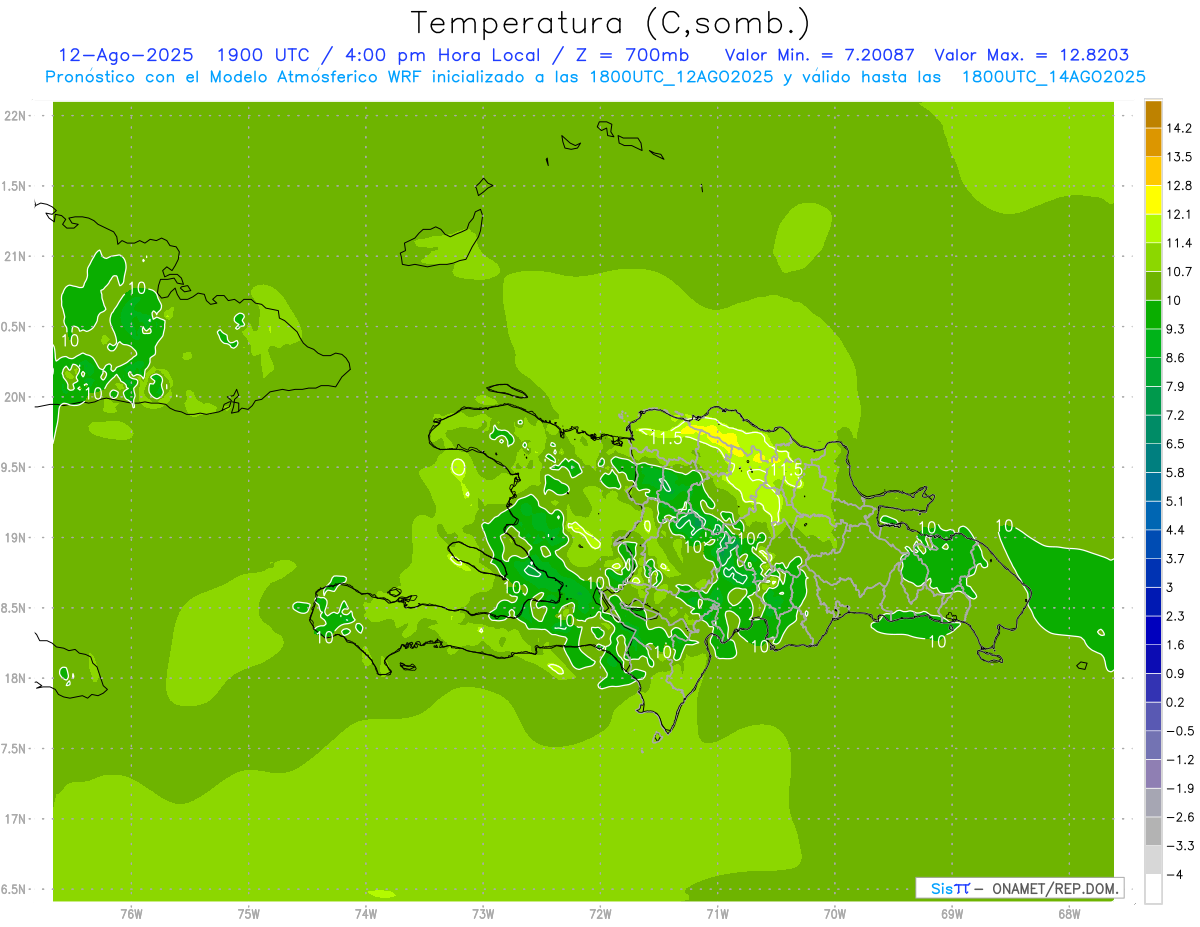
Task: Click the 9.3 colorbar label
Action: coord(1176,329)
